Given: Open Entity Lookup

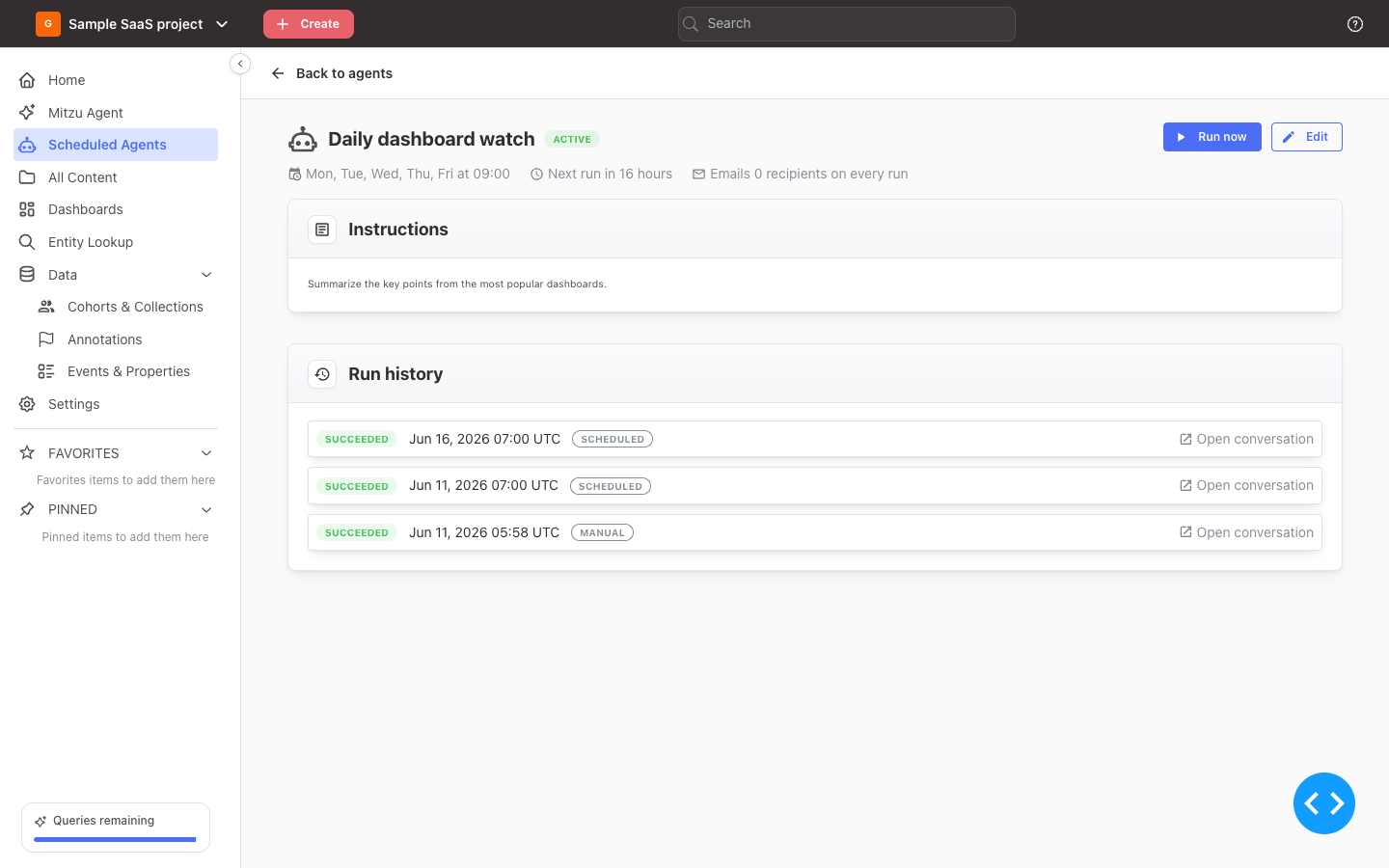Looking at the screenshot, I should tap(116, 242).
